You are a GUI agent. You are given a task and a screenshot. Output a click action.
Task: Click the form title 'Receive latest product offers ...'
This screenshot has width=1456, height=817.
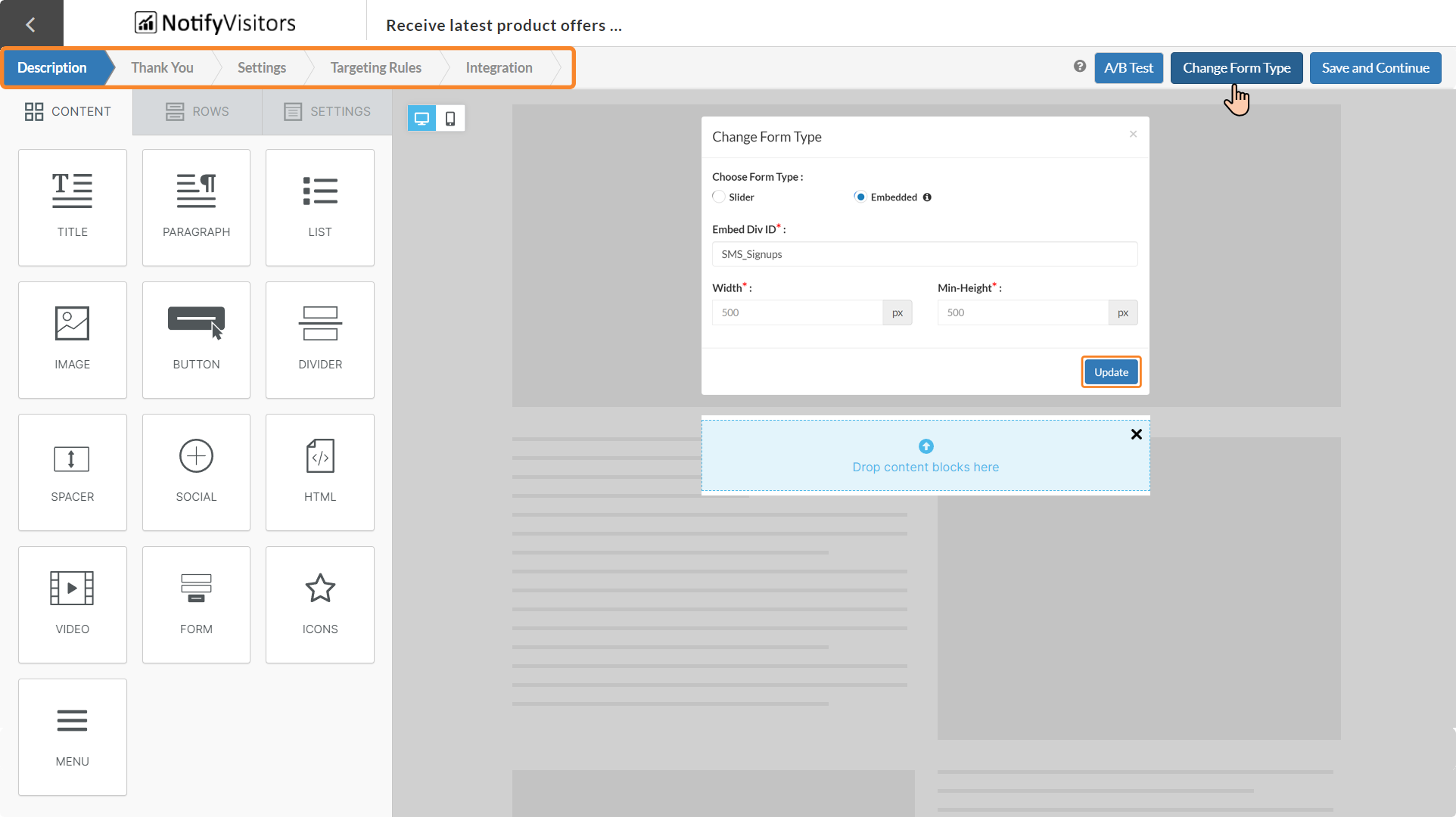coord(504,25)
